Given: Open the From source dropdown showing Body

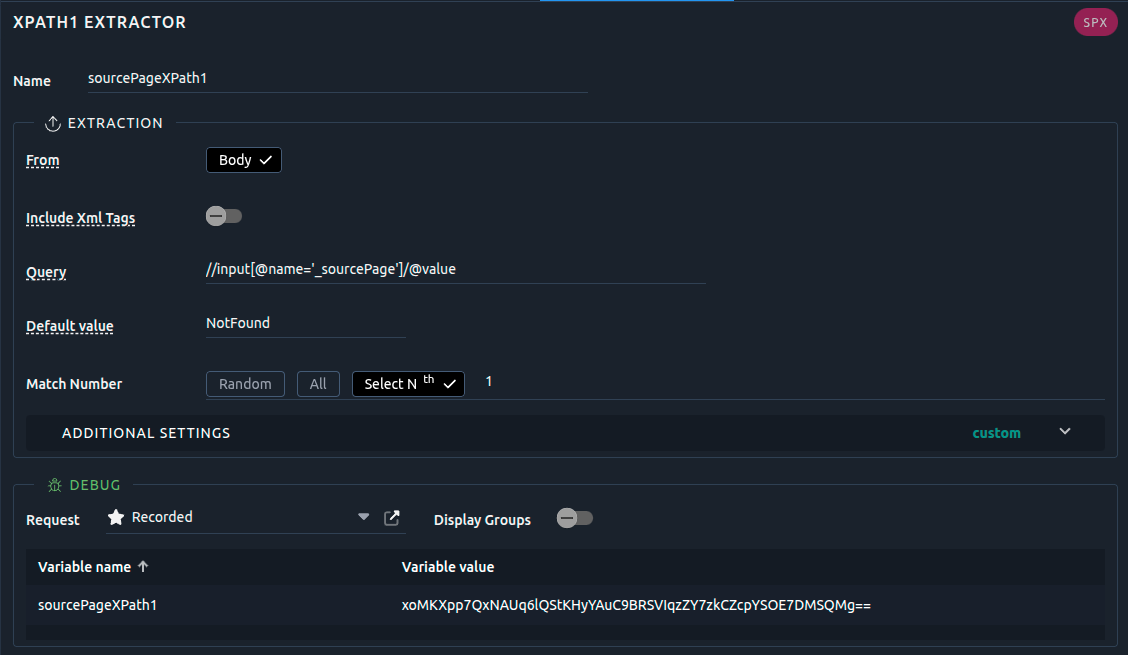Looking at the screenshot, I should 243,159.
